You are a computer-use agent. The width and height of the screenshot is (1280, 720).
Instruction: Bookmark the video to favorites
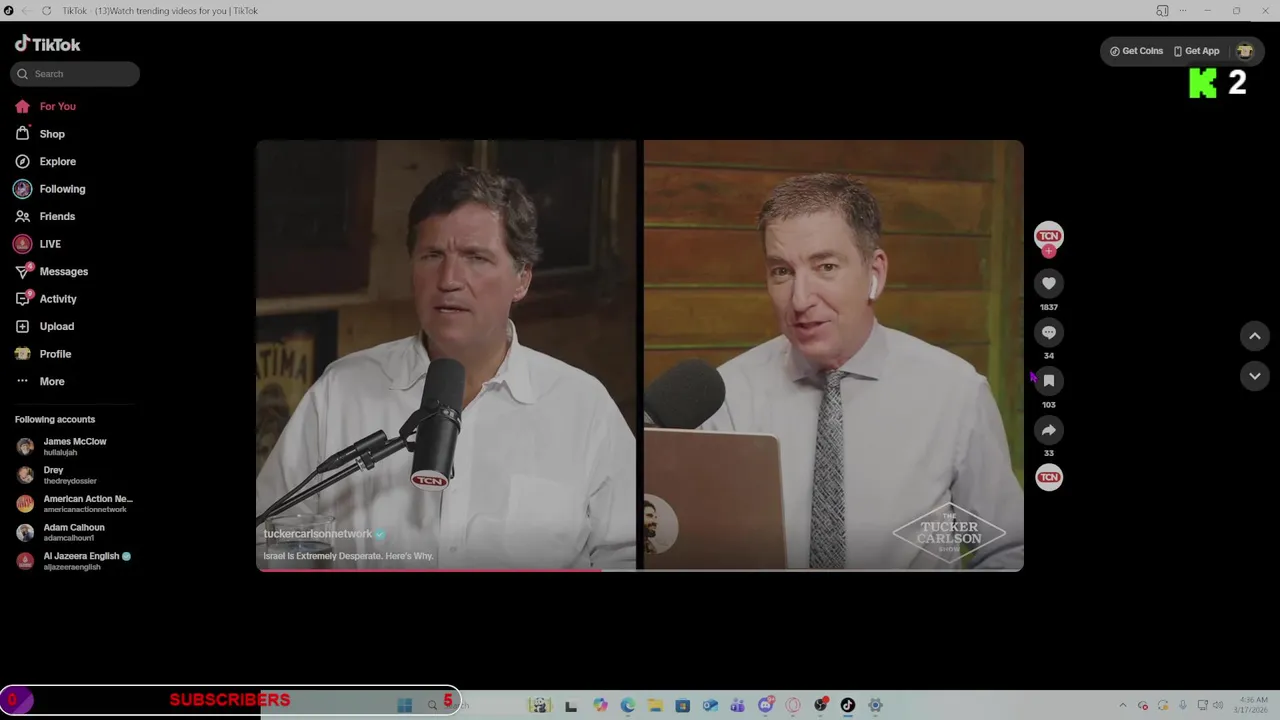(1049, 381)
